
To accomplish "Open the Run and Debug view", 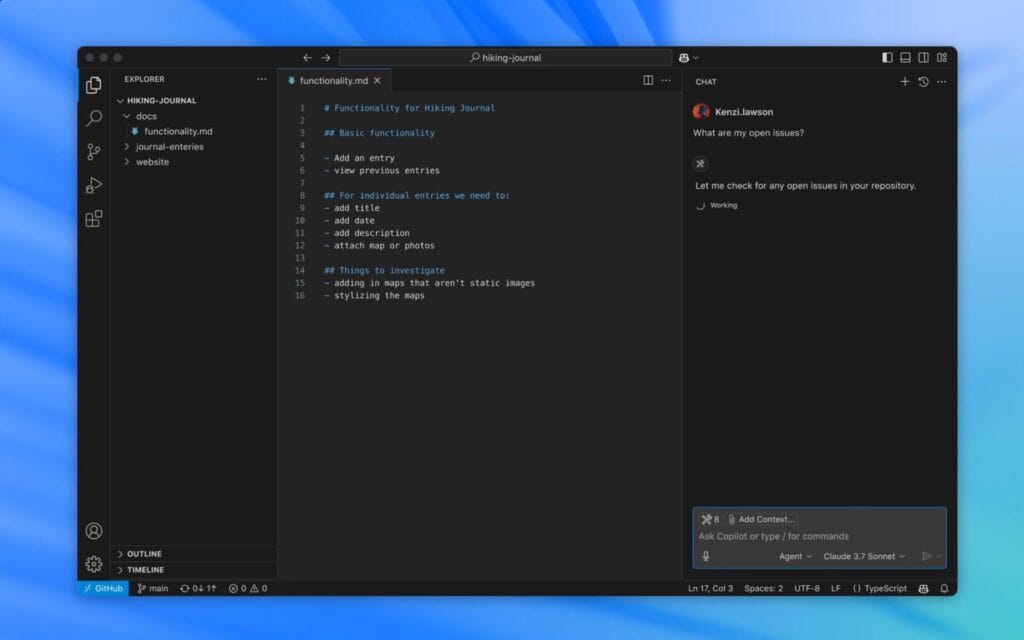I will coord(93,185).
